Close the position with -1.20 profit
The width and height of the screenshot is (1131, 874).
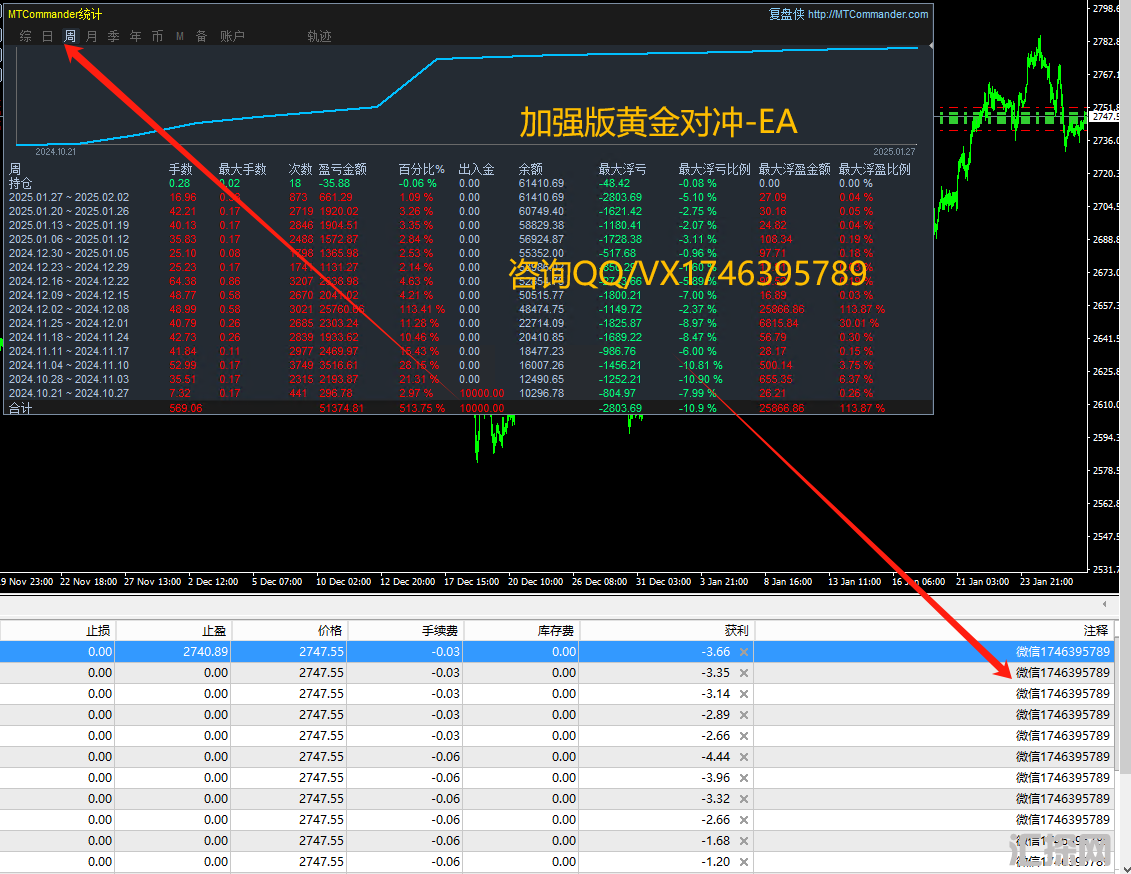click(x=743, y=862)
